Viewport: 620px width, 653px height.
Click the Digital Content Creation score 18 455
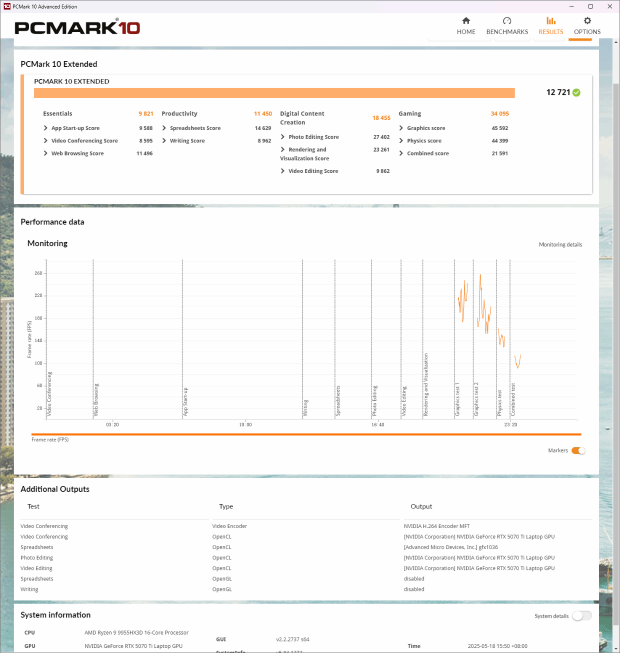[x=381, y=118]
